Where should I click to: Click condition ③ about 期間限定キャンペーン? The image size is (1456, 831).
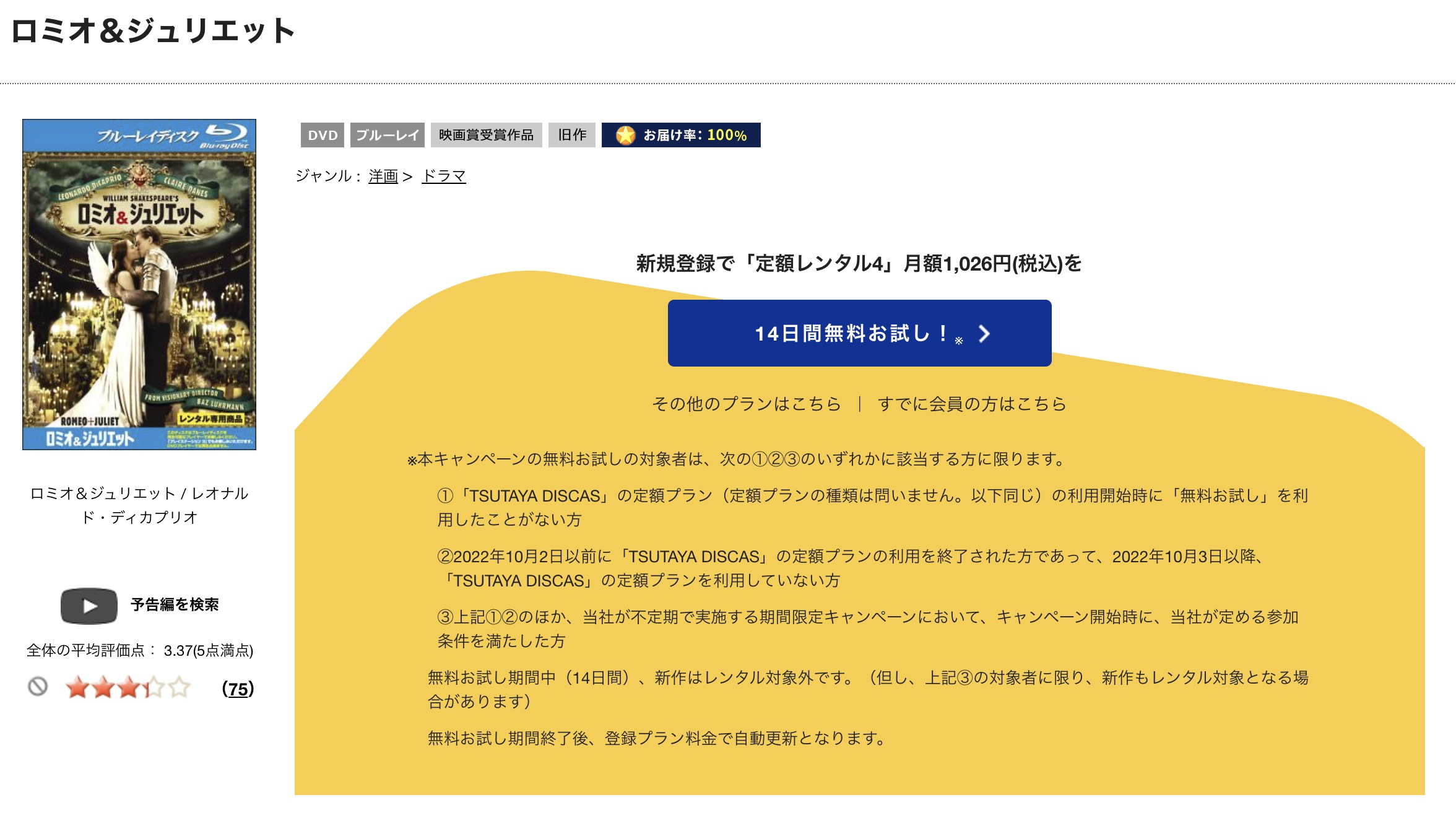tap(867, 629)
